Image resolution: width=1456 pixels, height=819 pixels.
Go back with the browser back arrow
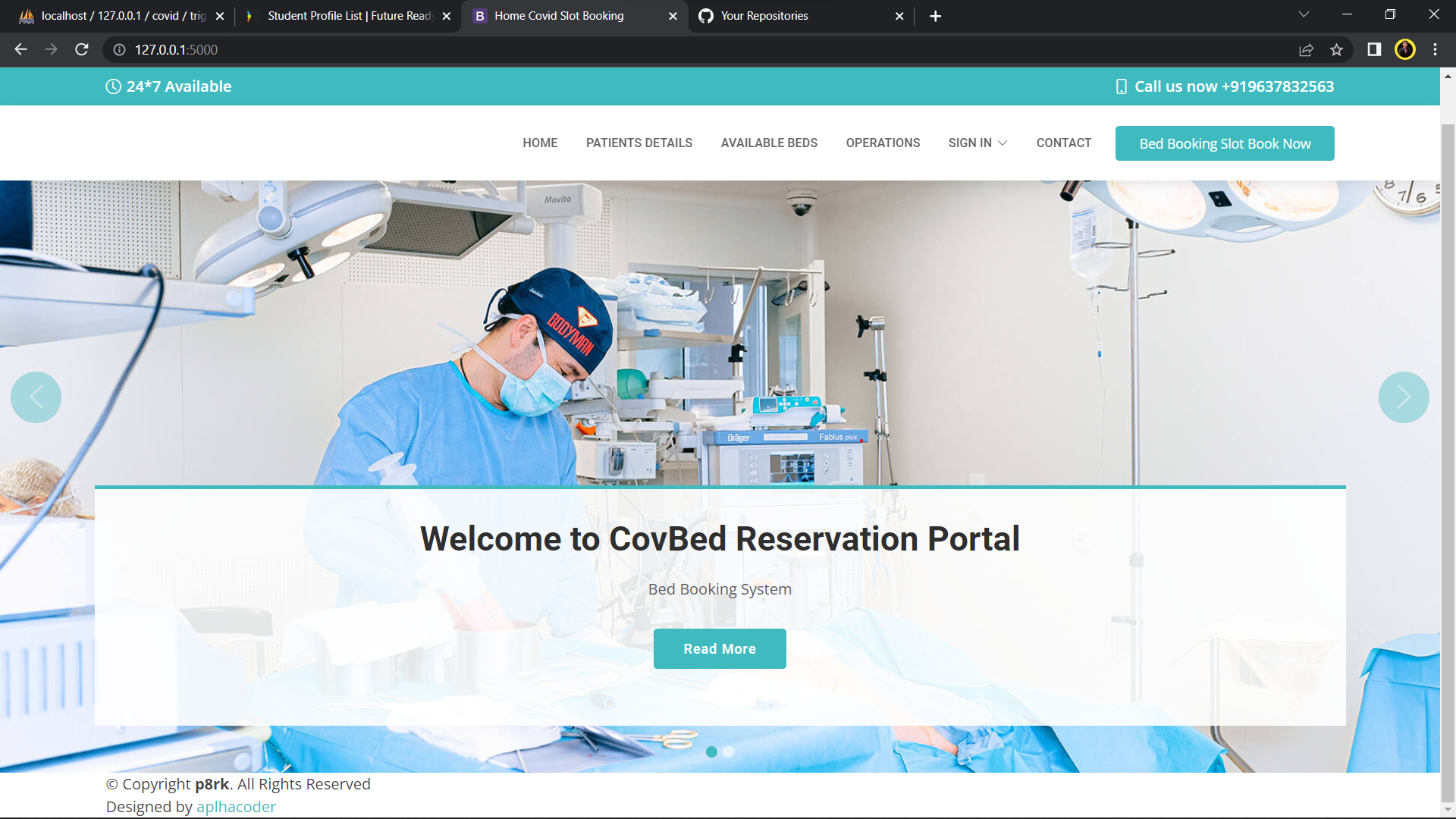[20, 49]
